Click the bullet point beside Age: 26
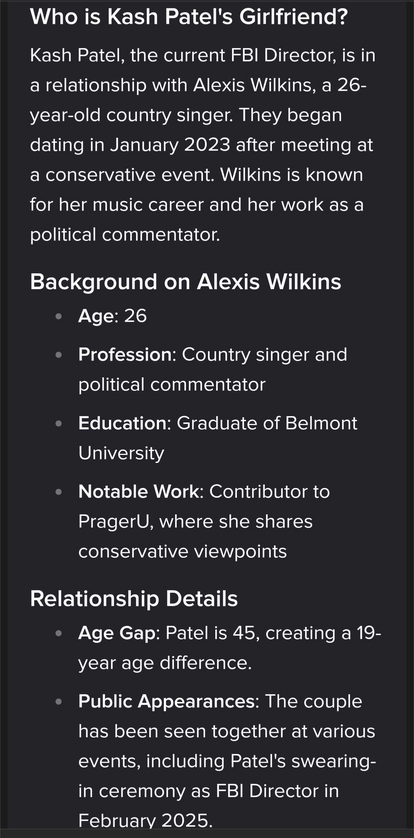414x838 pixels. click(59, 316)
